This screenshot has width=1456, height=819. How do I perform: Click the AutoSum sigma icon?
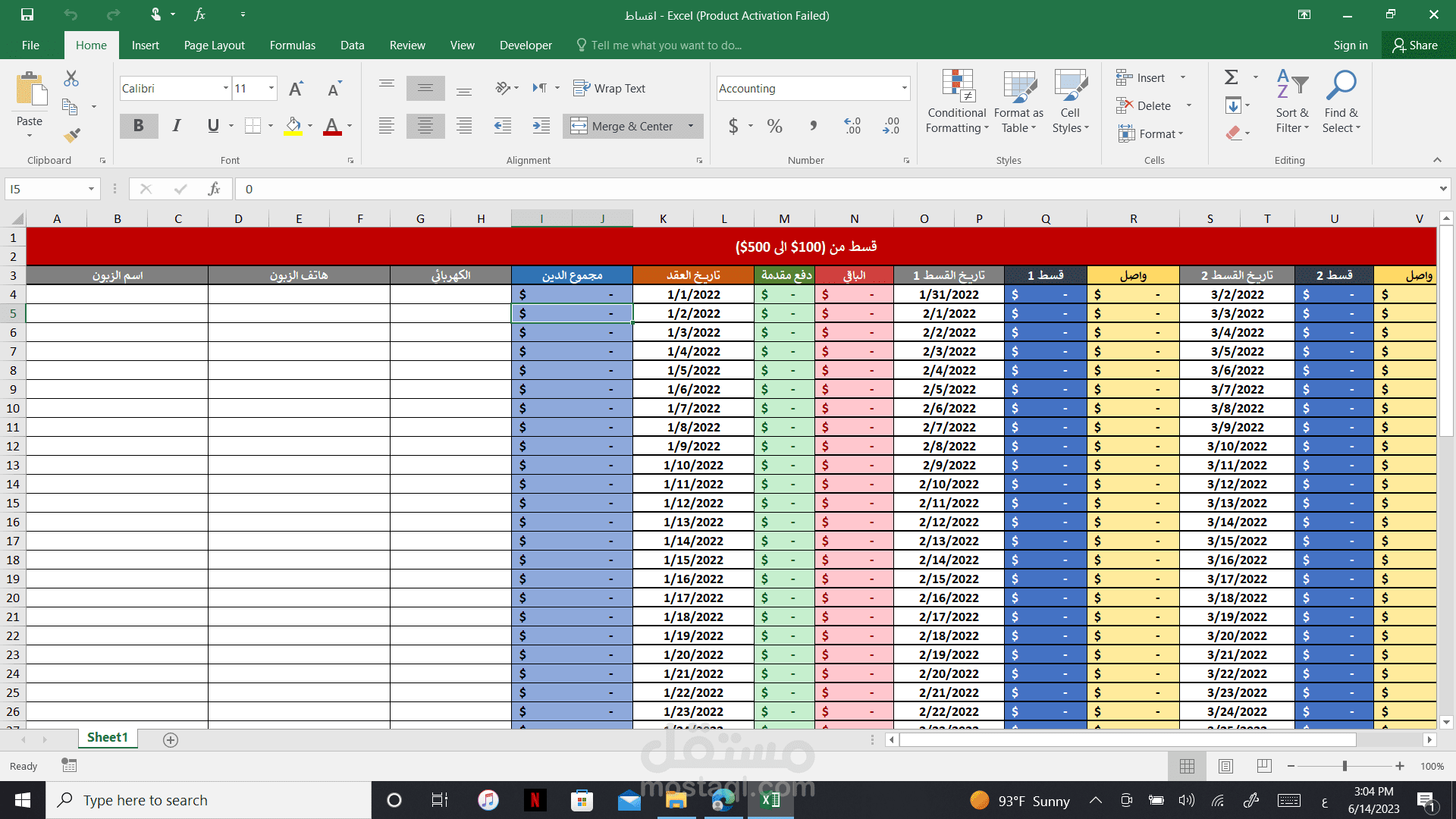pyautogui.click(x=1232, y=77)
